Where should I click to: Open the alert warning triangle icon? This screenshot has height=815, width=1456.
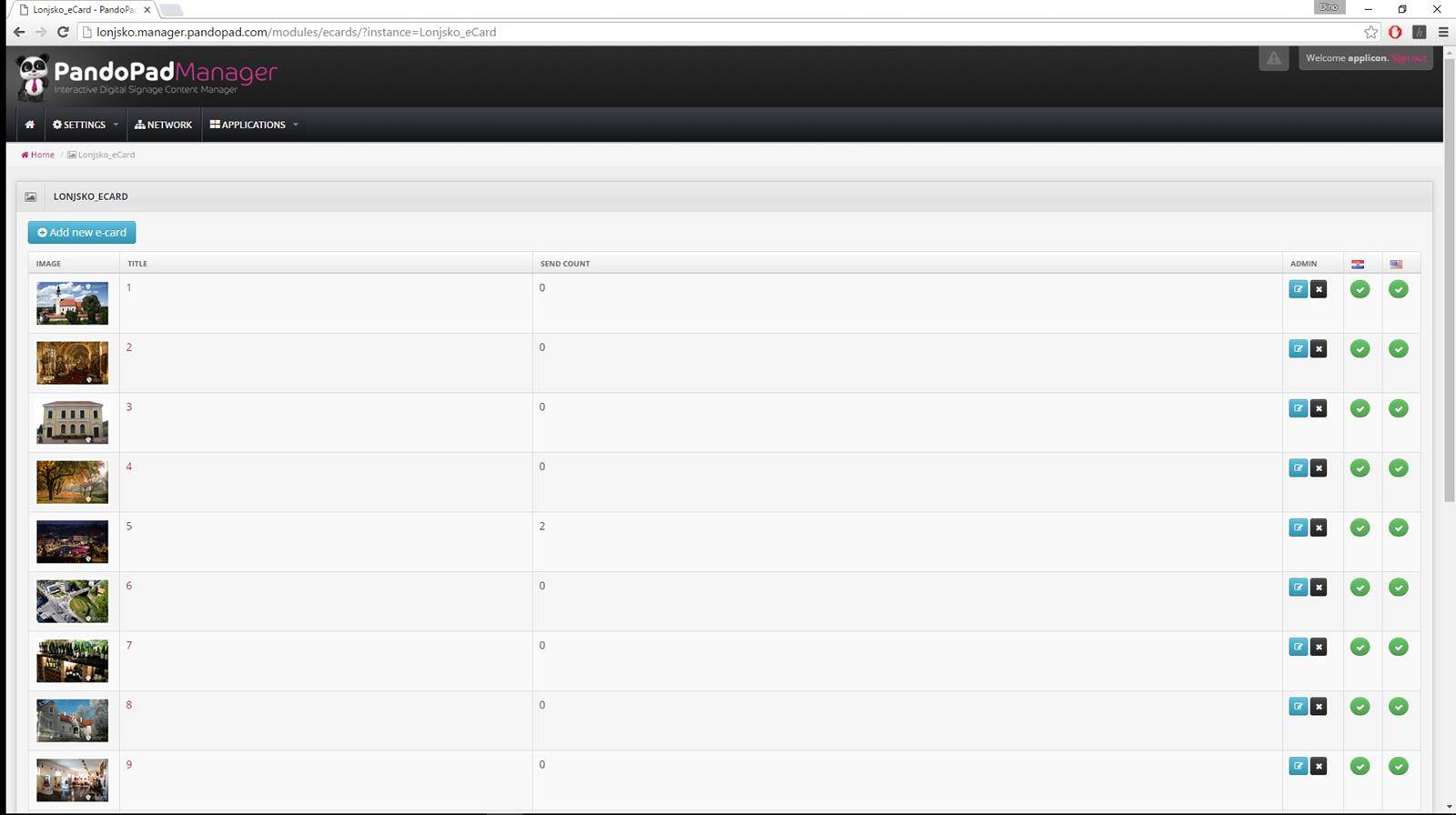pos(1273,58)
